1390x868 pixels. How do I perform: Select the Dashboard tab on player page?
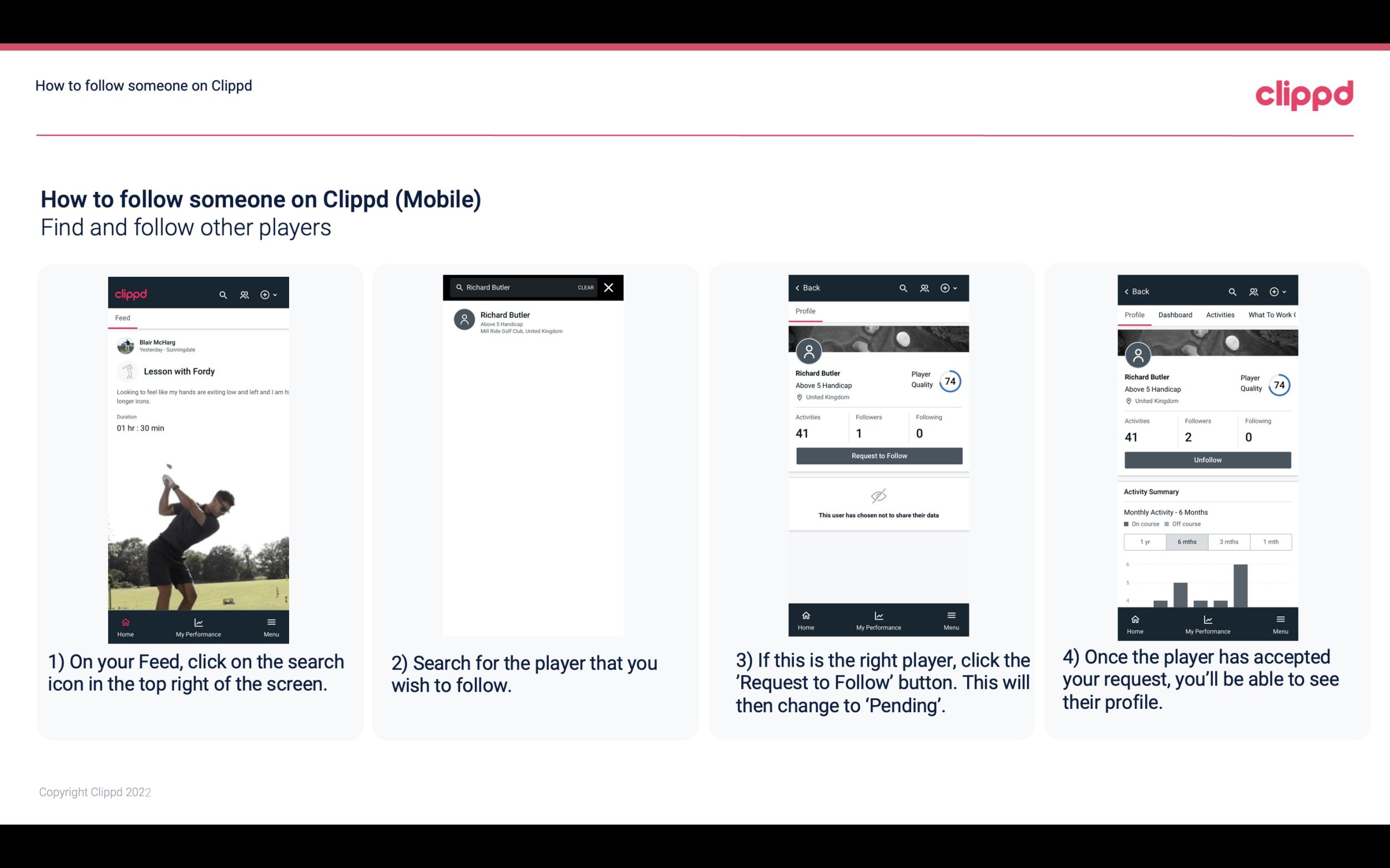(x=1175, y=314)
